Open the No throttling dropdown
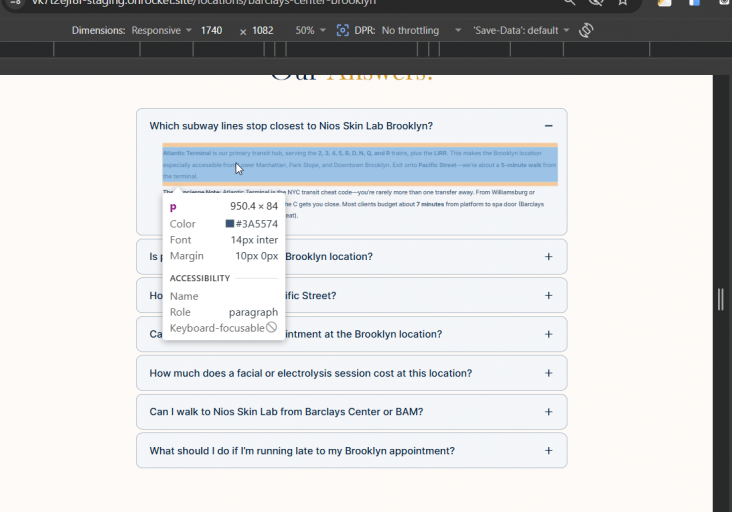732x512 pixels. coord(422,30)
